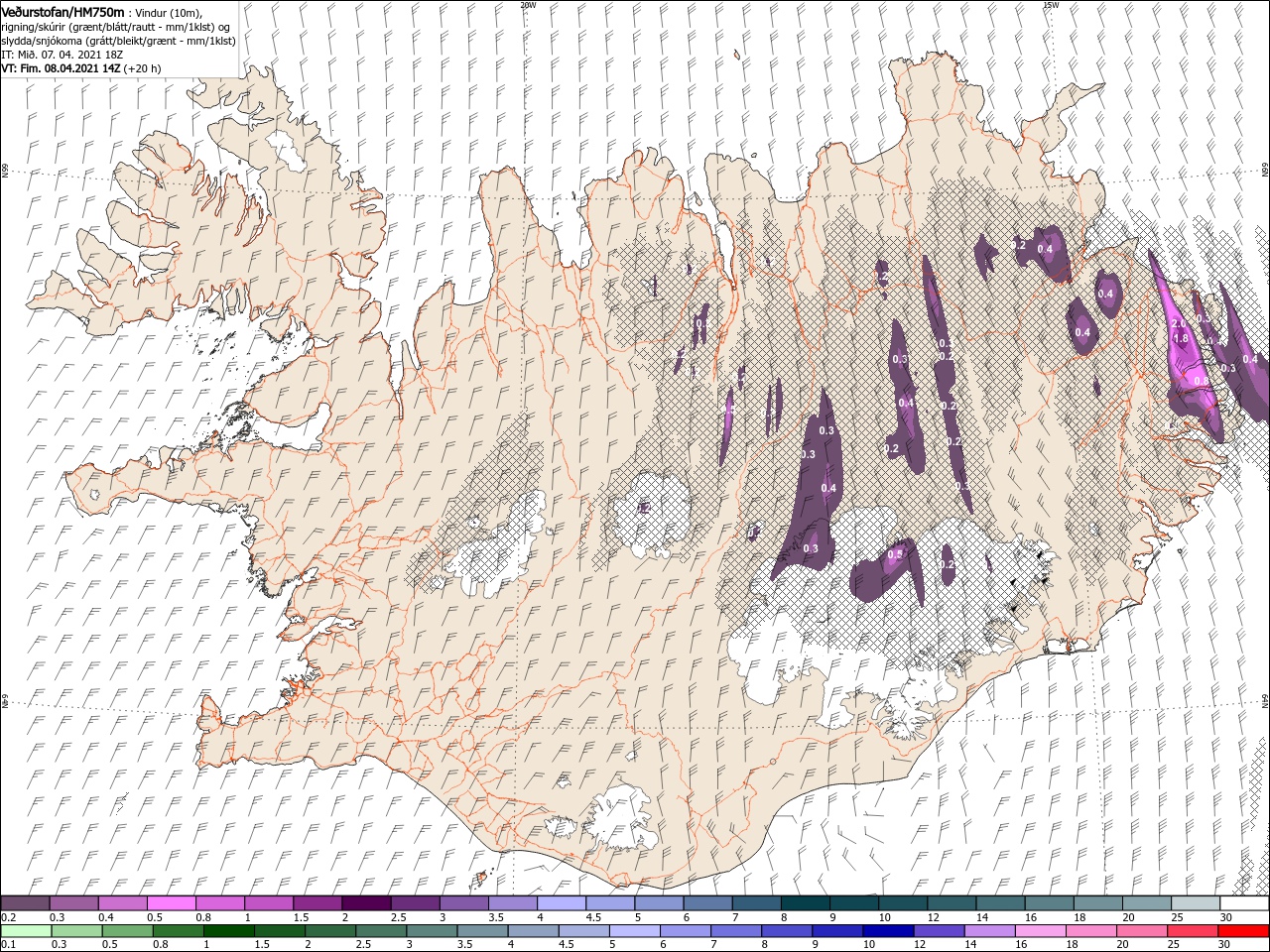Image resolution: width=1270 pixels, height=952 pixels.
Task: Pick the rain legend swatch at 0.8
Action: click(x=178, y=930)
